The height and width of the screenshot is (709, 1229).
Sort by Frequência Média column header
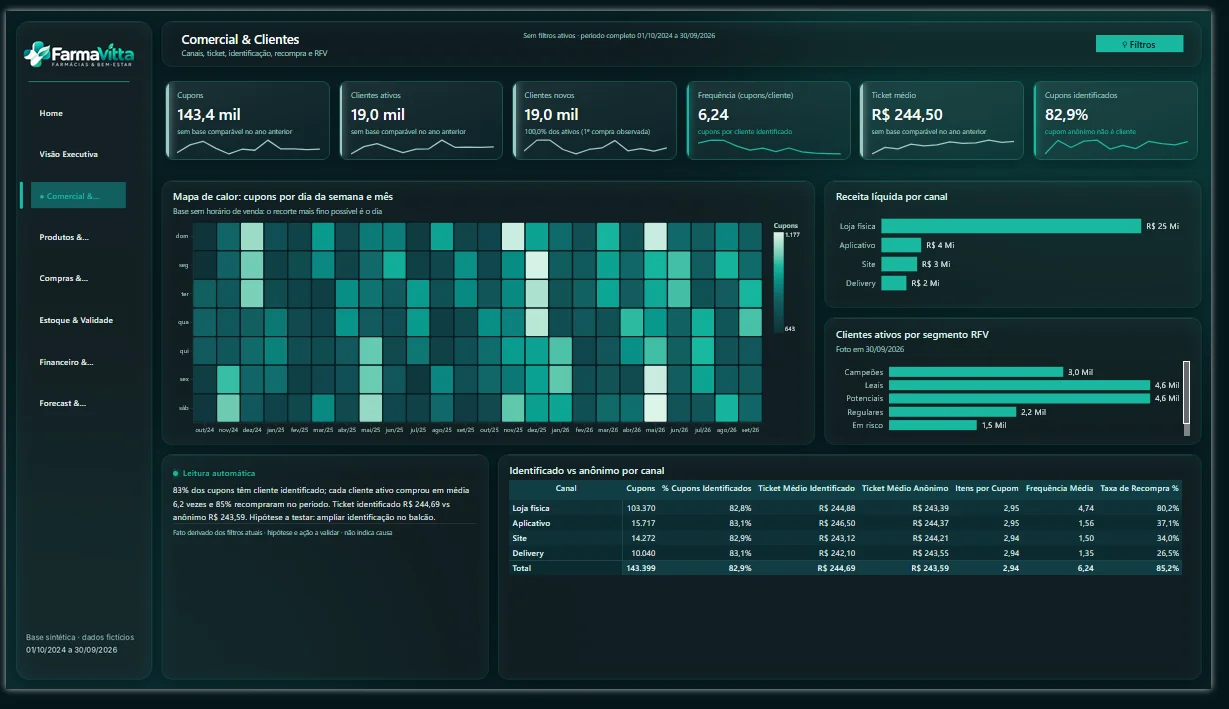coord(1060,488)
